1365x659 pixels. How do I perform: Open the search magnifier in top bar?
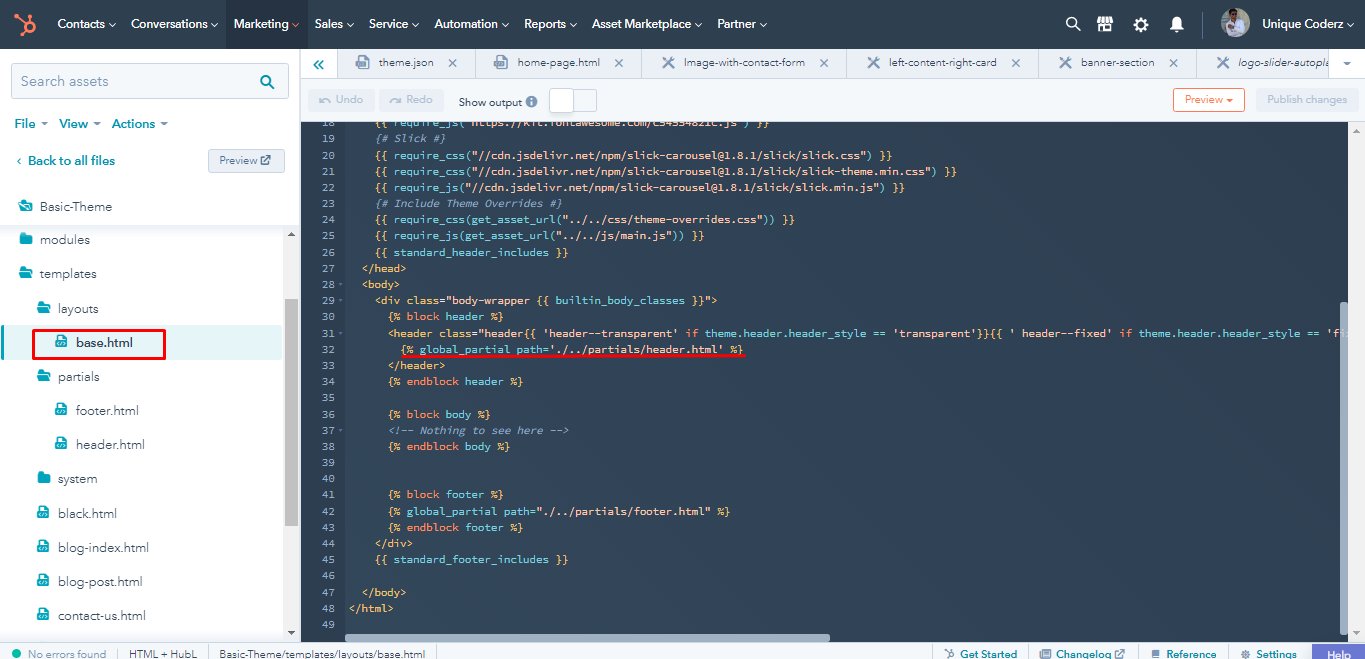click(1073, 24)
